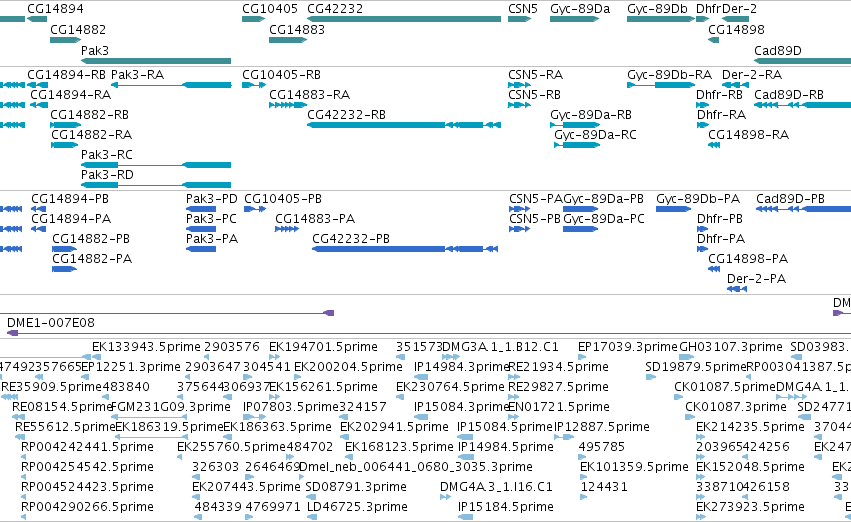Select the Der-2-PA protein label
Image resolution: width=851 pixels, height=522 pixels.
pyautogui.click(x=756, y=279)
